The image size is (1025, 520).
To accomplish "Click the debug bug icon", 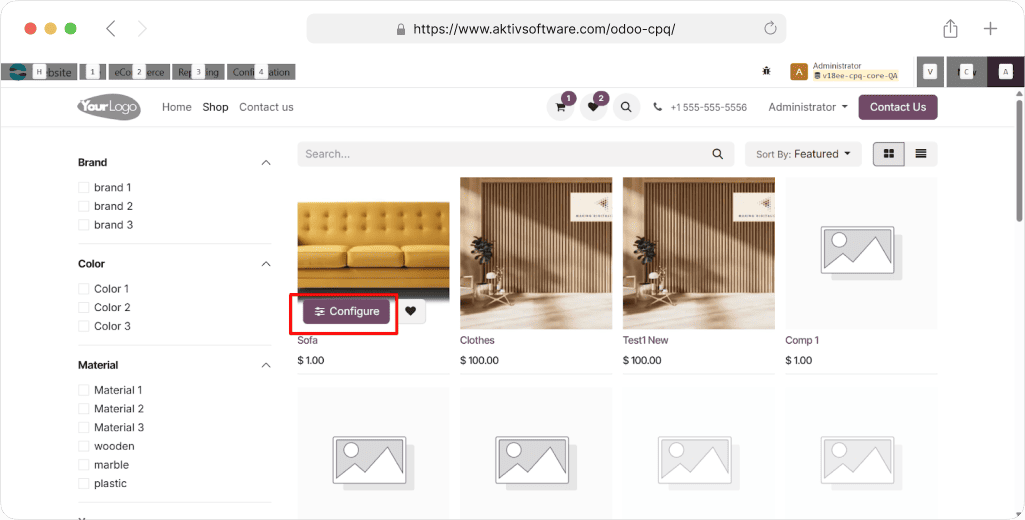I will (766, 71).
